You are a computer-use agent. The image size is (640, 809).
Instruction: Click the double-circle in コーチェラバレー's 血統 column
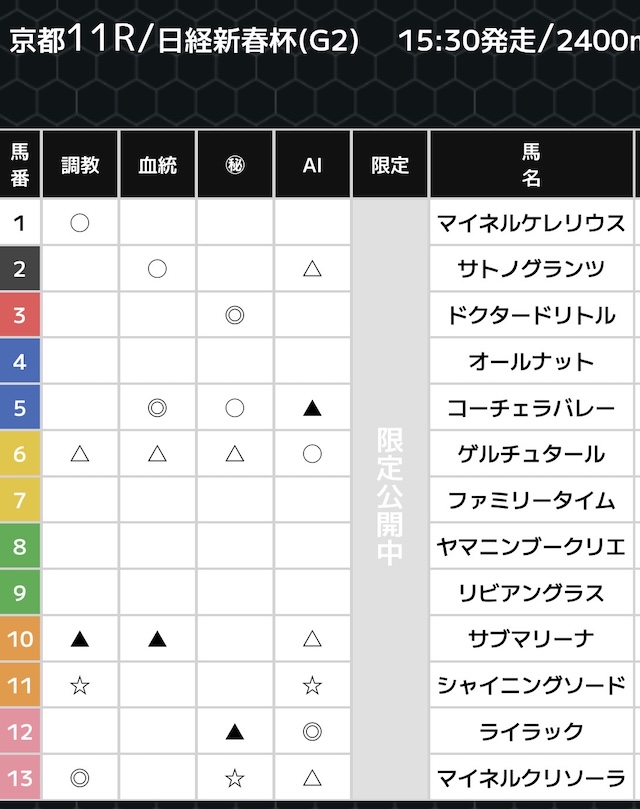[157, 408]
